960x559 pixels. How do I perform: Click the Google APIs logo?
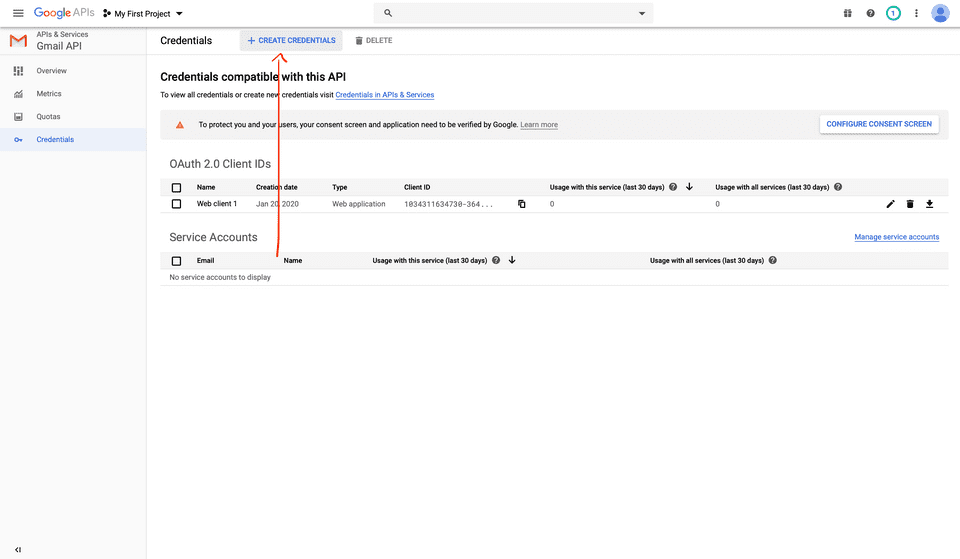click(x=64, y=13)
